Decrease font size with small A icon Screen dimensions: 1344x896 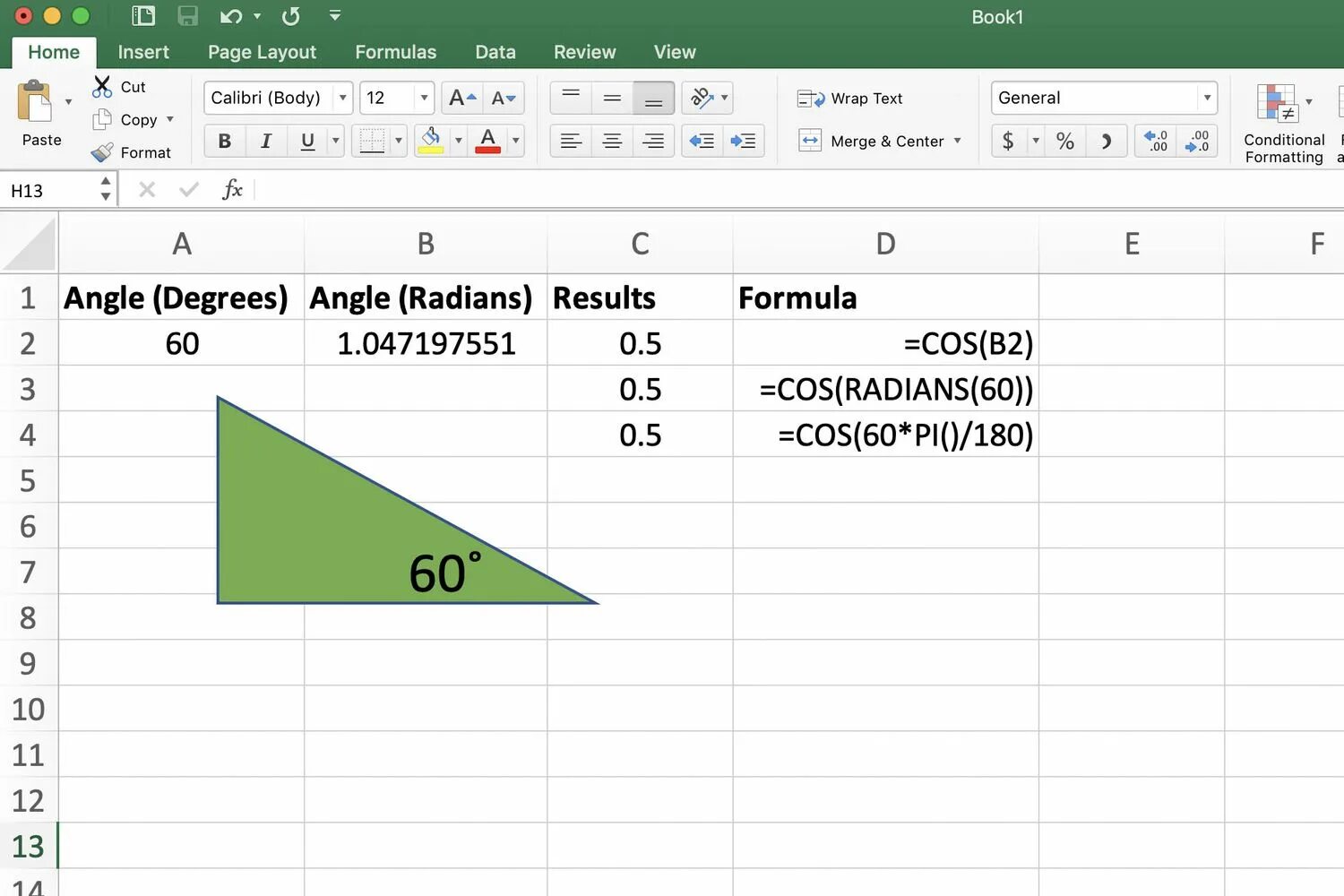[x=503, y=98]
